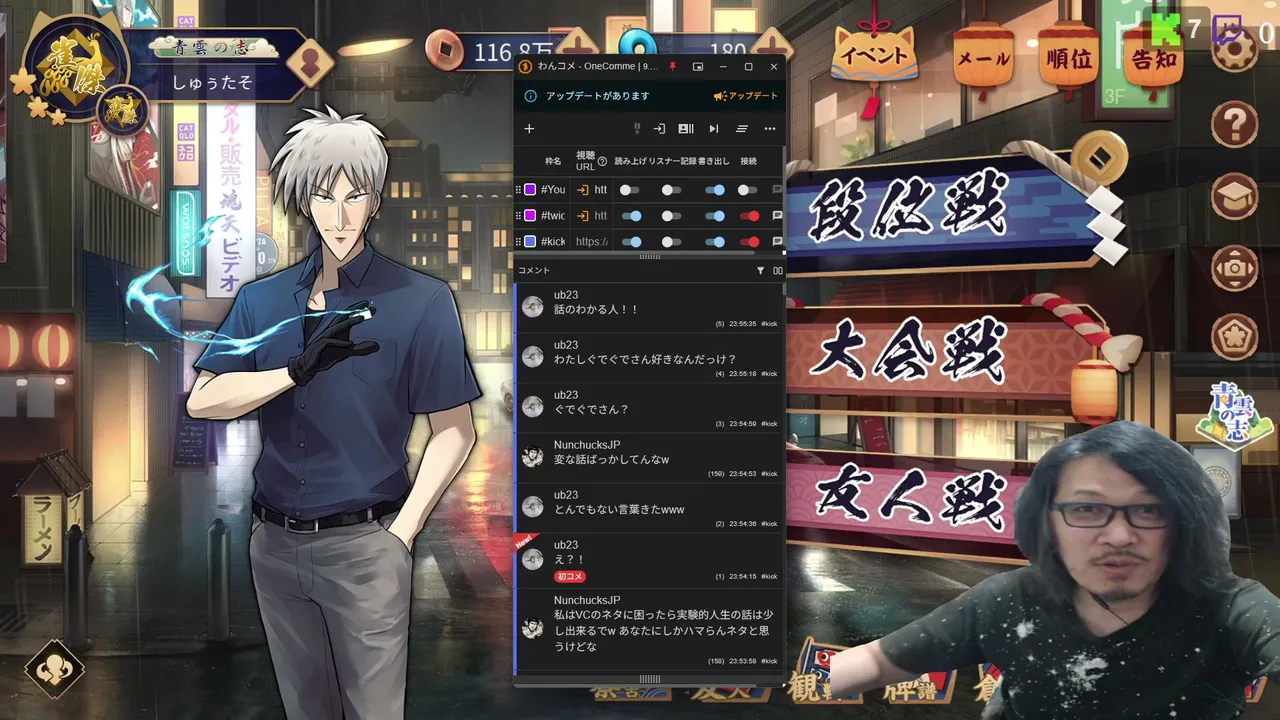The width and height of the screenshot is (1280, 720).
Task: Pick the purple color swatch of #You row
Action: pyautogui.click(x=530, y=189)
